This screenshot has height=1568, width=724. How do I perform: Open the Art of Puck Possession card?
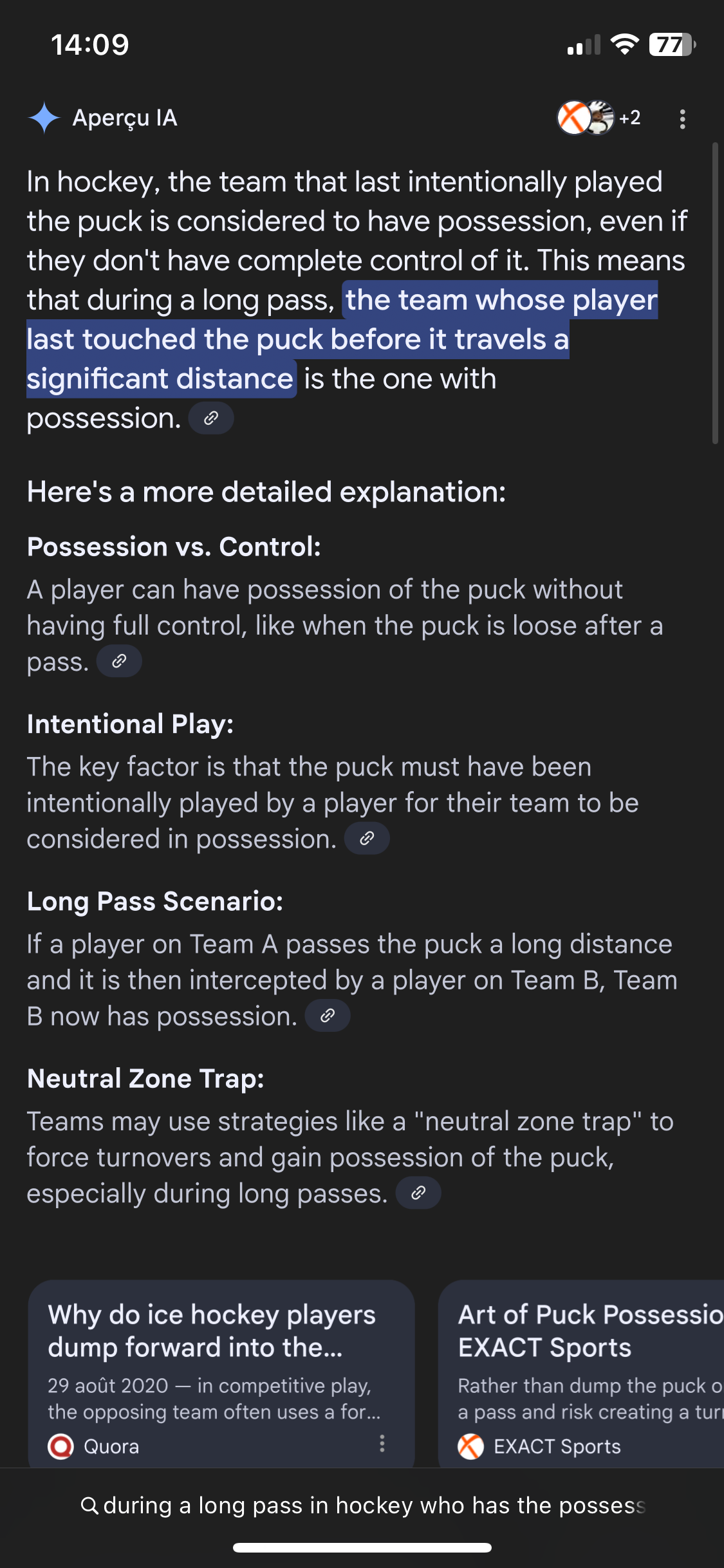pyautogui.click(x=581, y=1374)
